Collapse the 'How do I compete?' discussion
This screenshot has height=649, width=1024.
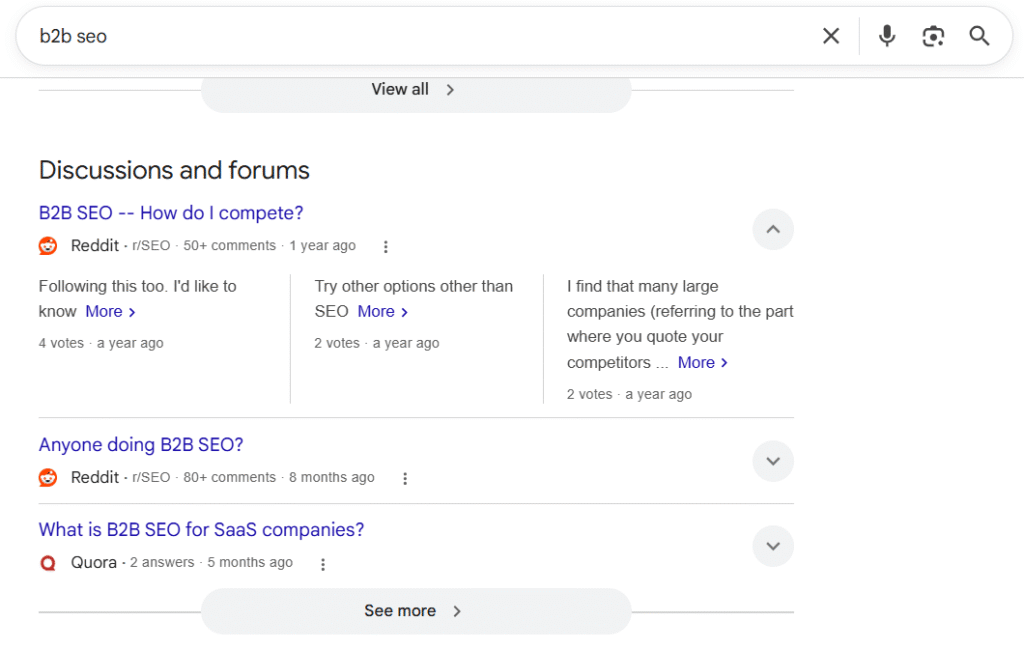pos(773,229)
